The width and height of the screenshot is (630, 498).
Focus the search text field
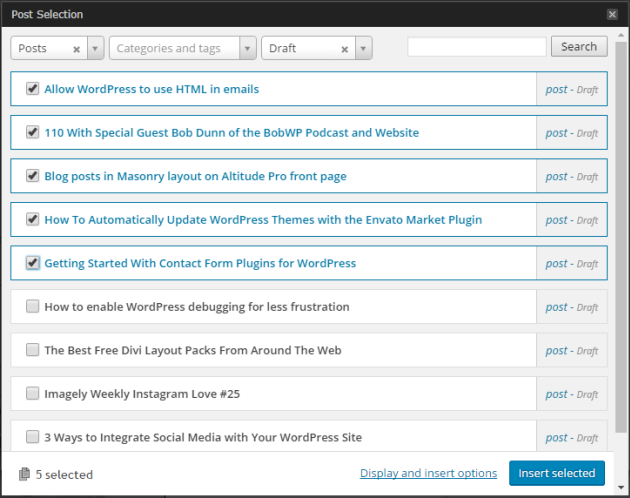(x=477, y=47)
